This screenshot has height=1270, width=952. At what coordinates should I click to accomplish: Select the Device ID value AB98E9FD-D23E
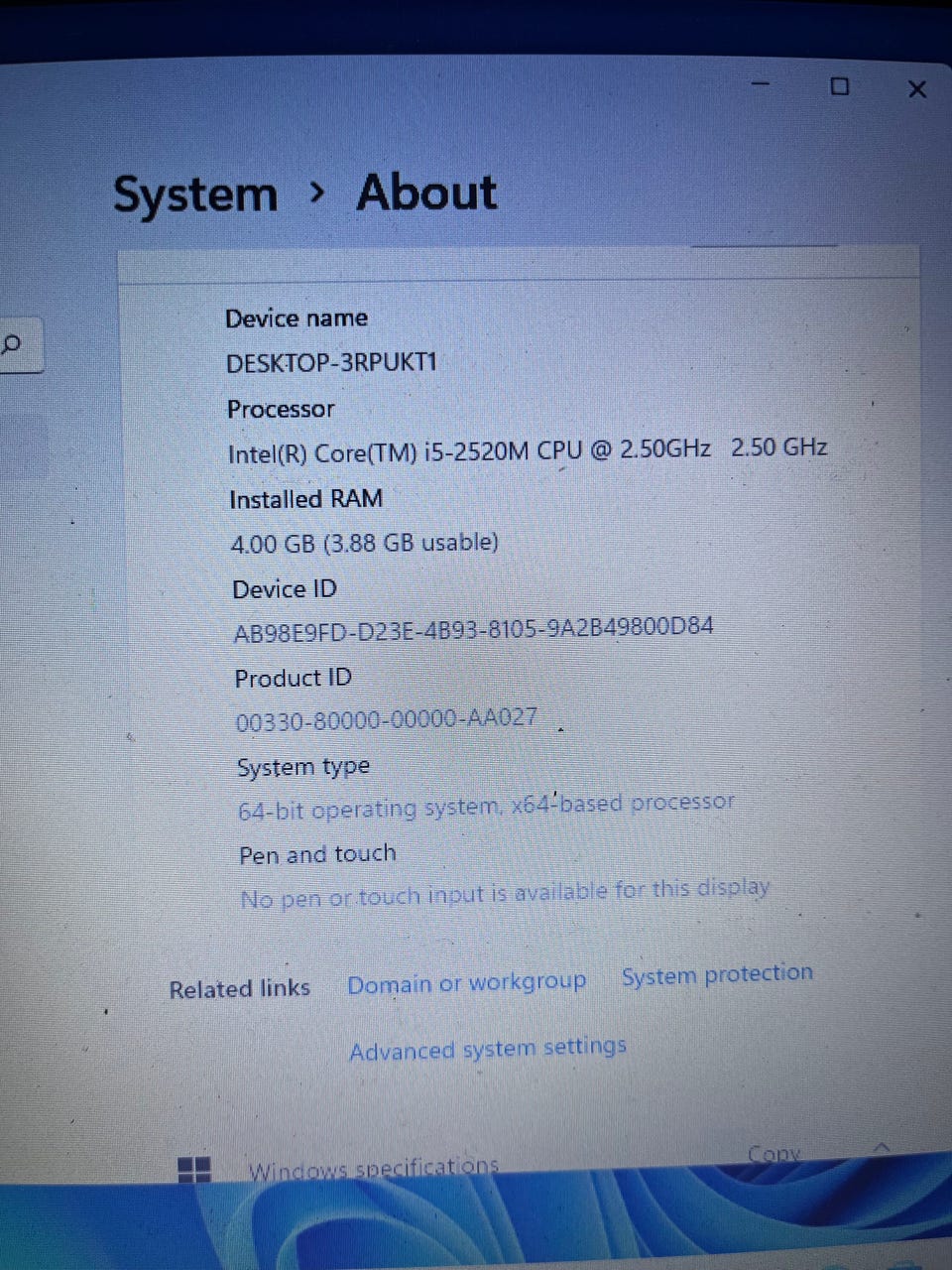pos(473,629)
